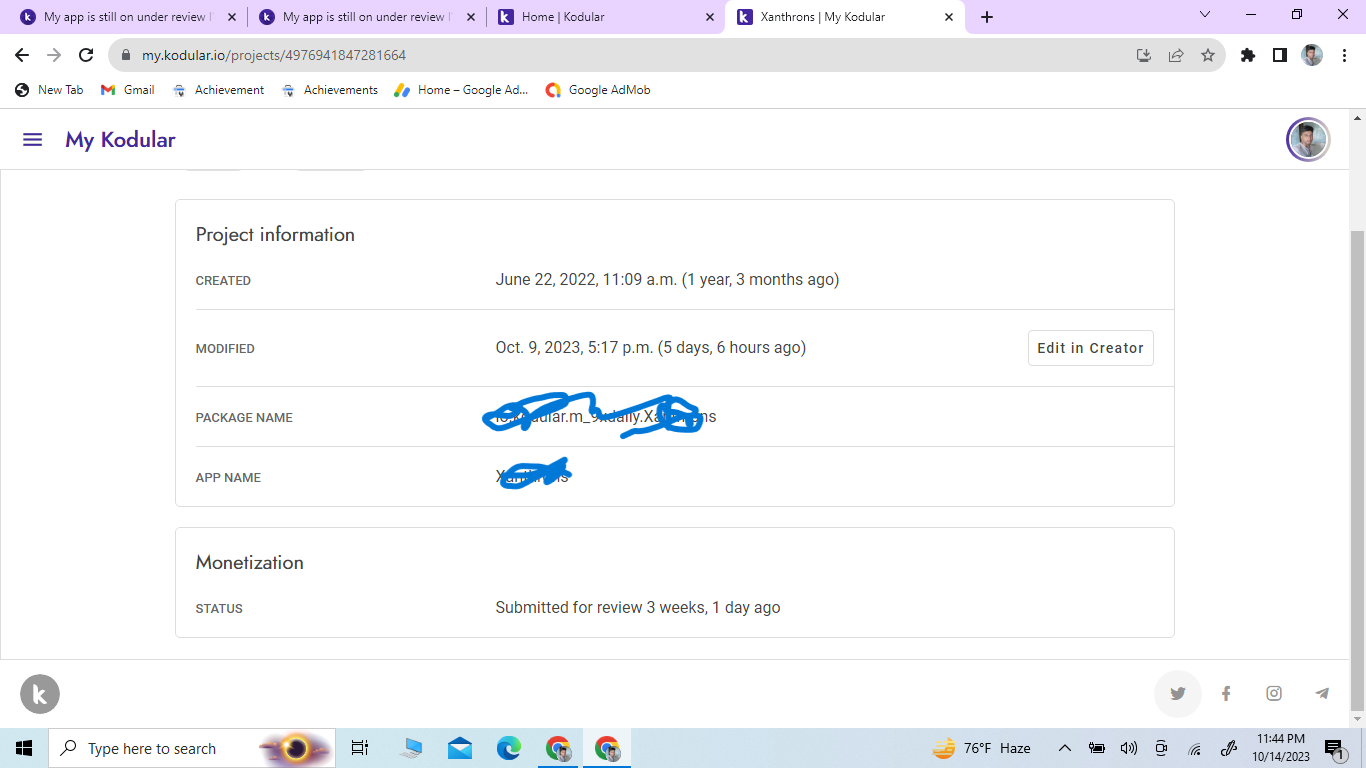Open the Windows Start menu
The height and width of the screenshot is (768, 1366).
(24, 748)
